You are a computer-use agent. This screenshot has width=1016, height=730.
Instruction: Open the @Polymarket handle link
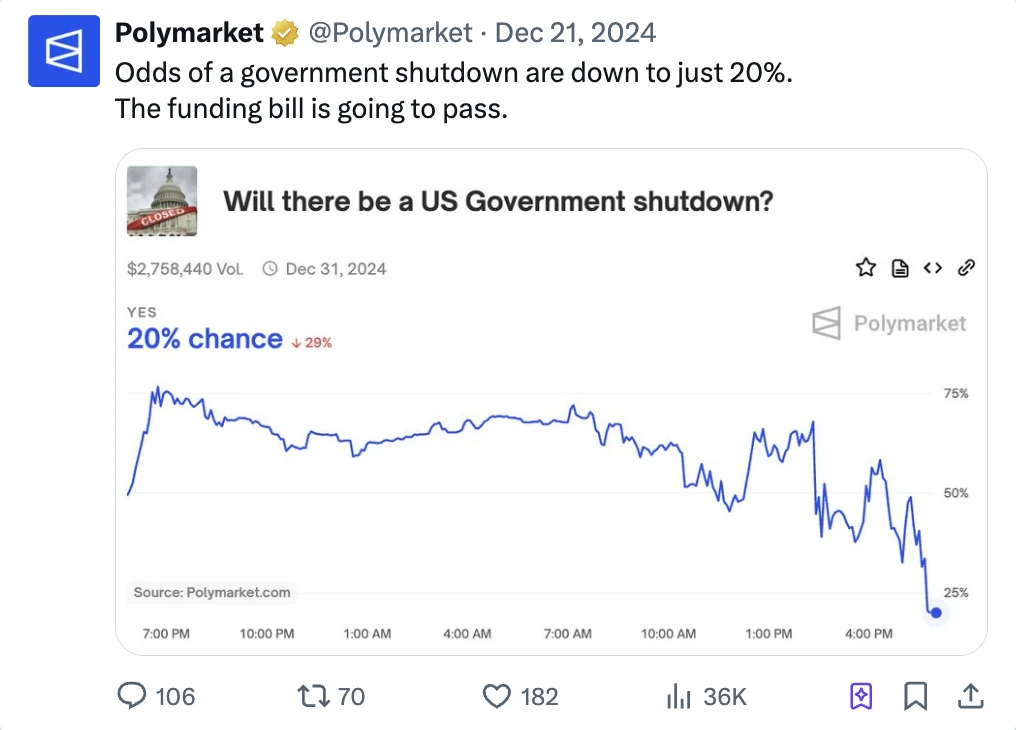[390, 33]
